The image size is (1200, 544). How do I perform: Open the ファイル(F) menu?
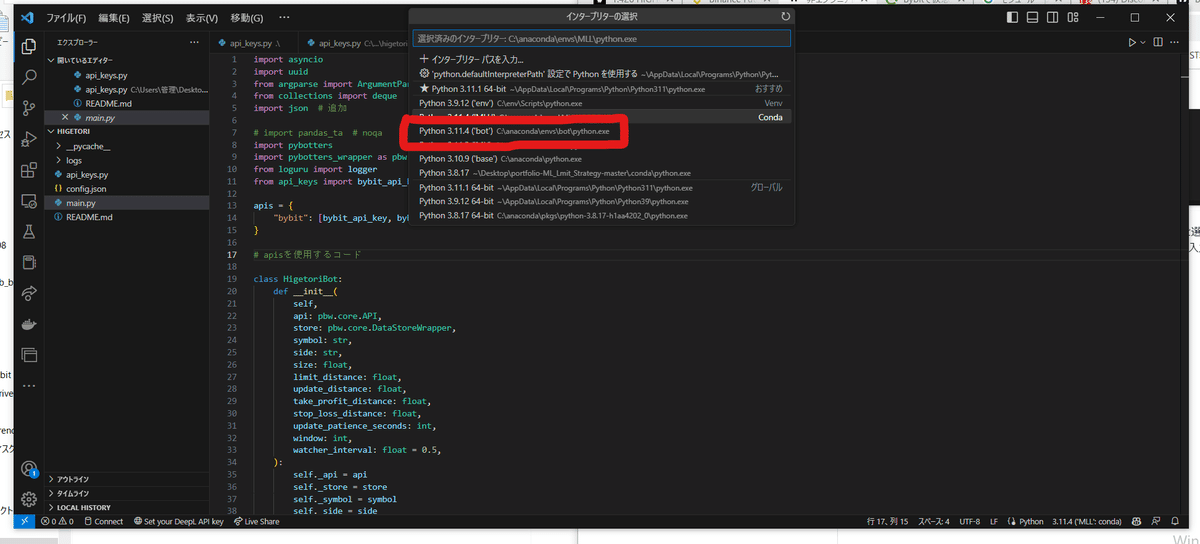(66, 17)
